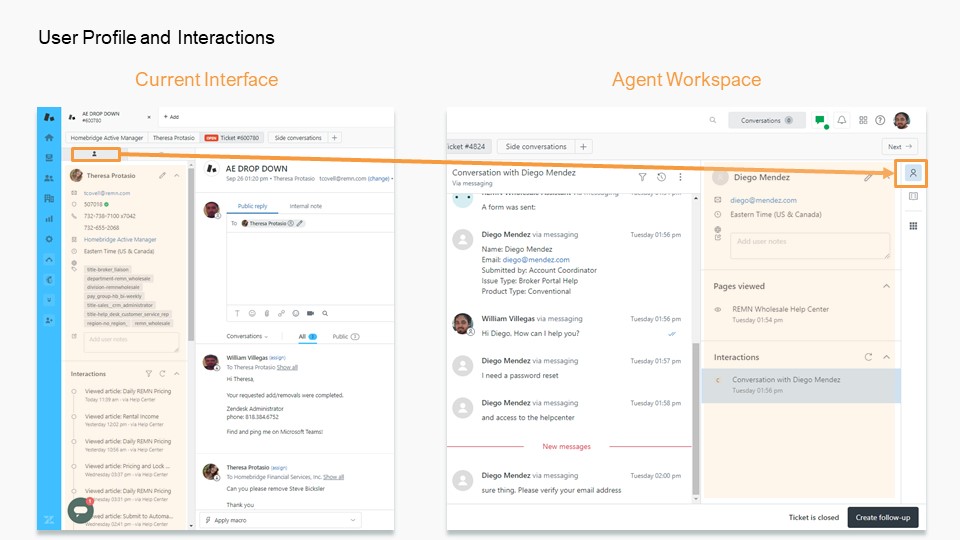
Task: Open Apply macro dropdown
Action: click(x=281, y=520)
